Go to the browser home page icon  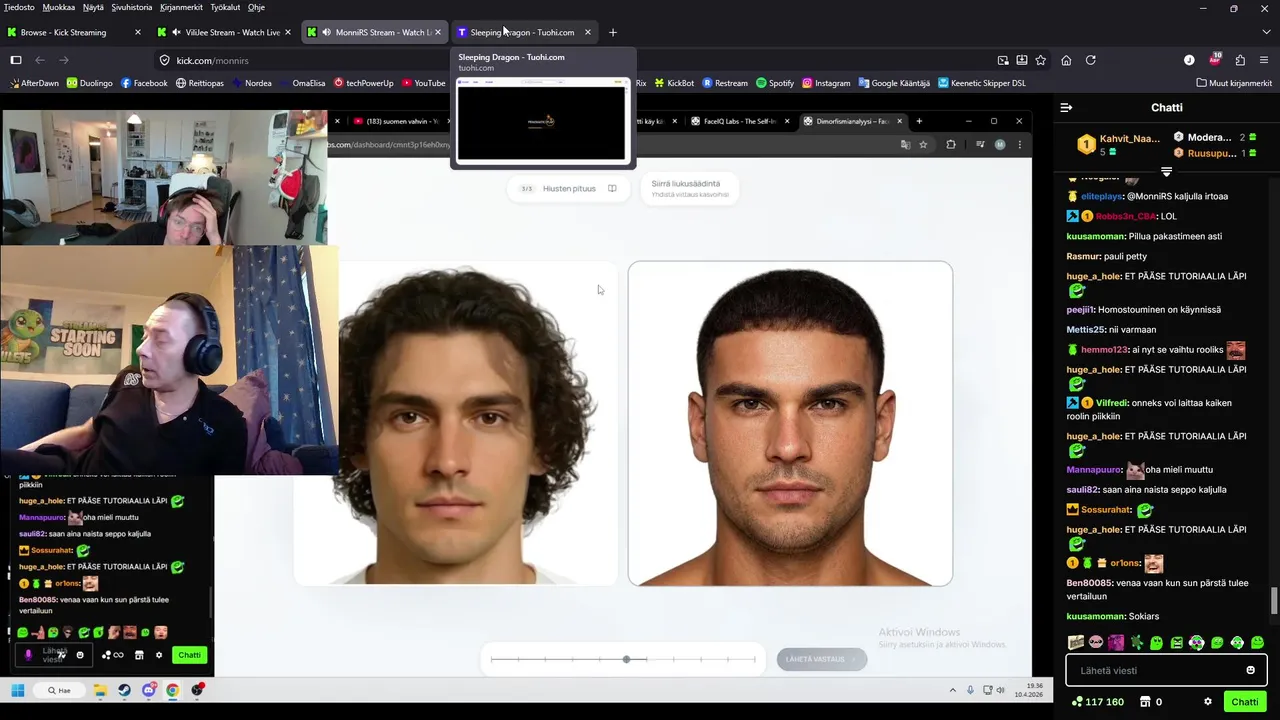pos(1066,60)
